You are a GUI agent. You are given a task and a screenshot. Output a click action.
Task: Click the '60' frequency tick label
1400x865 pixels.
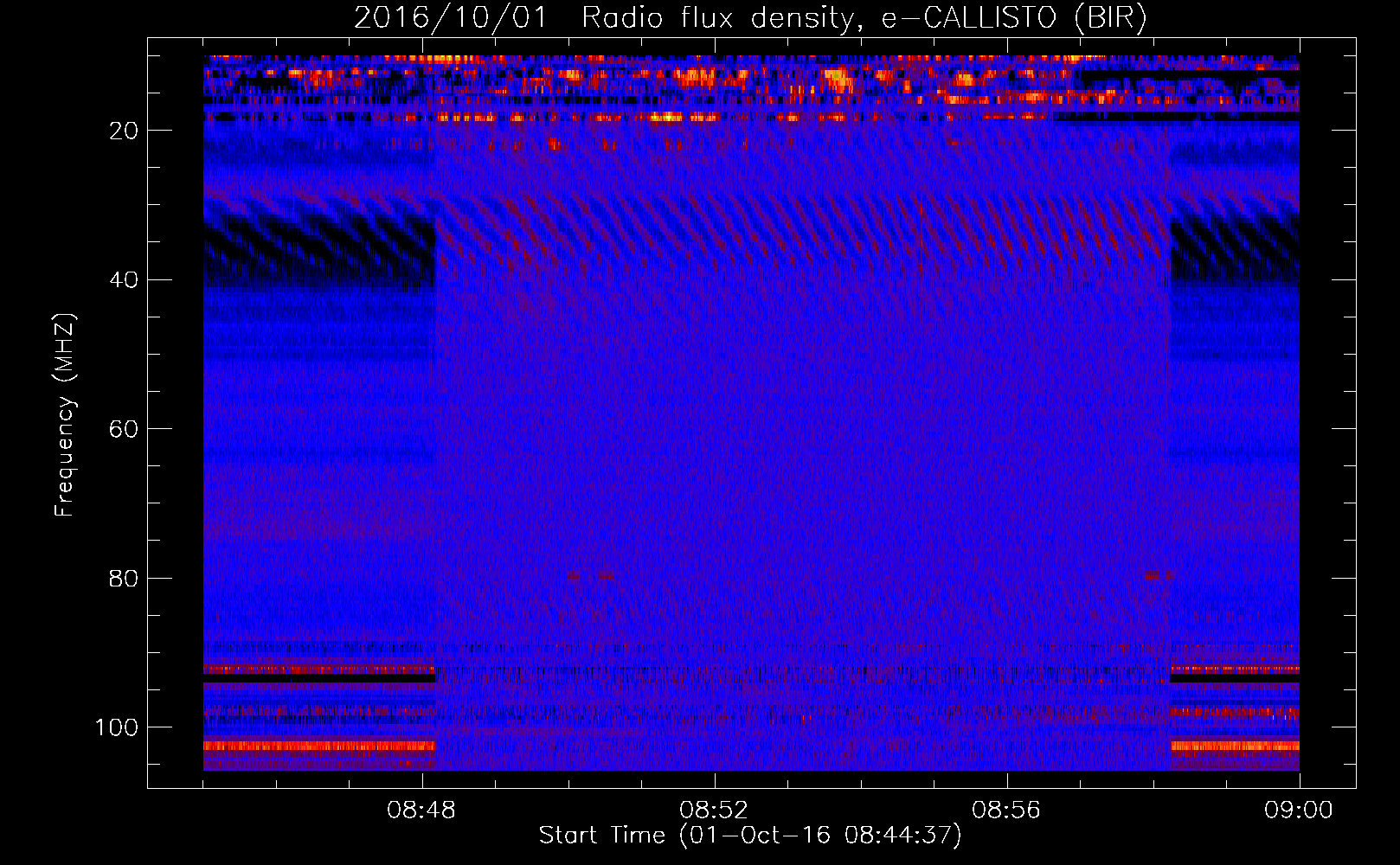click(x=124, y=429)
